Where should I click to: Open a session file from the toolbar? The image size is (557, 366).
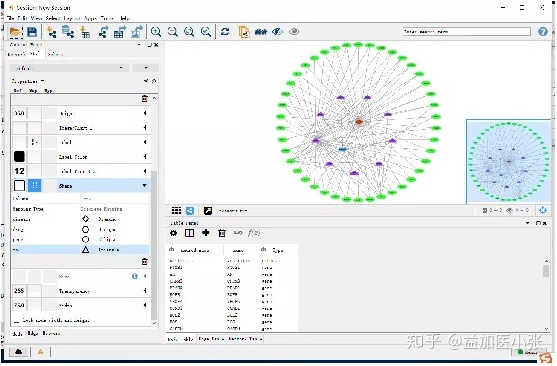pos(15,32)
